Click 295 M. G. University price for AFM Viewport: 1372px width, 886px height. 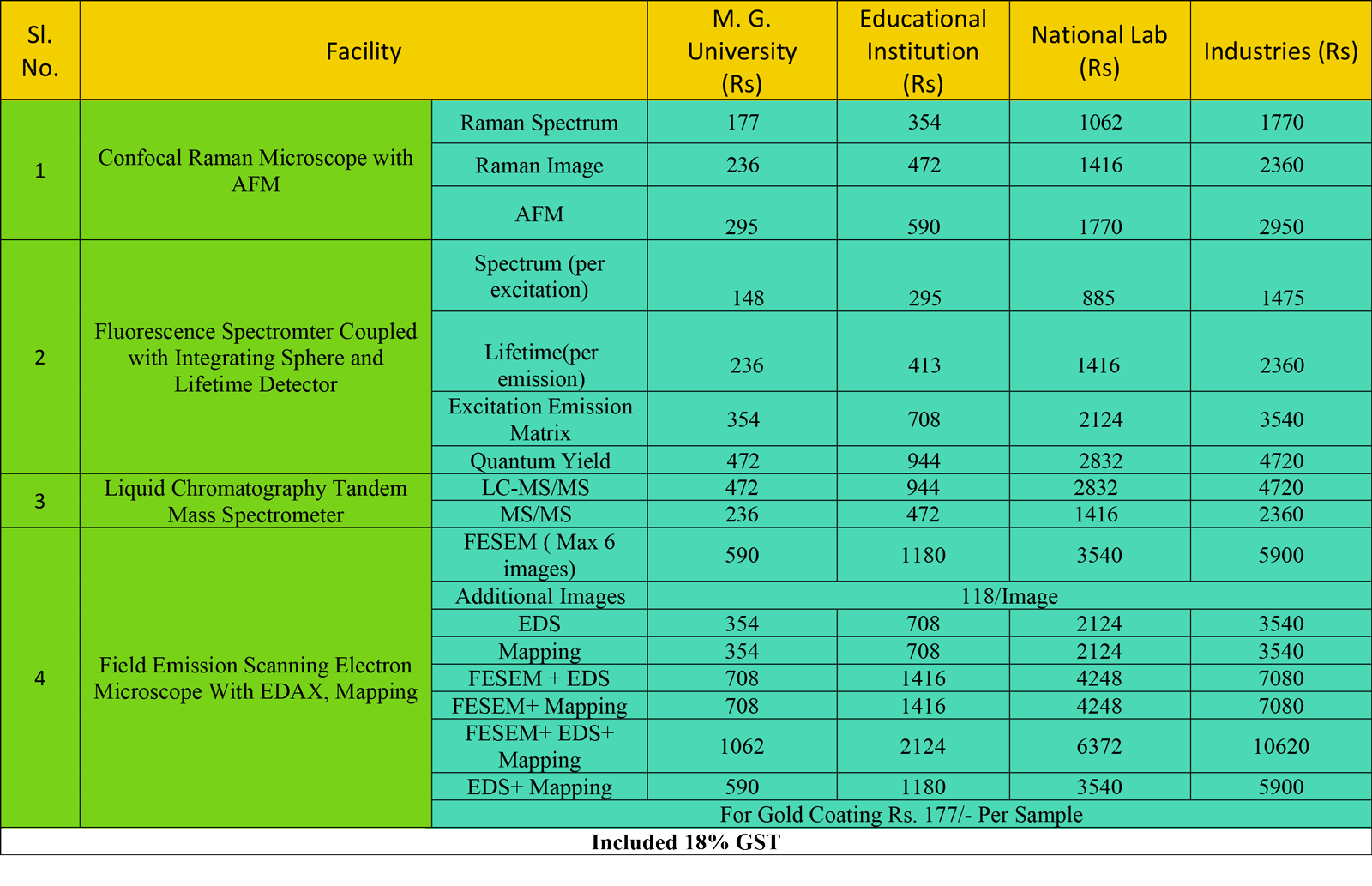tap(743, 214)
